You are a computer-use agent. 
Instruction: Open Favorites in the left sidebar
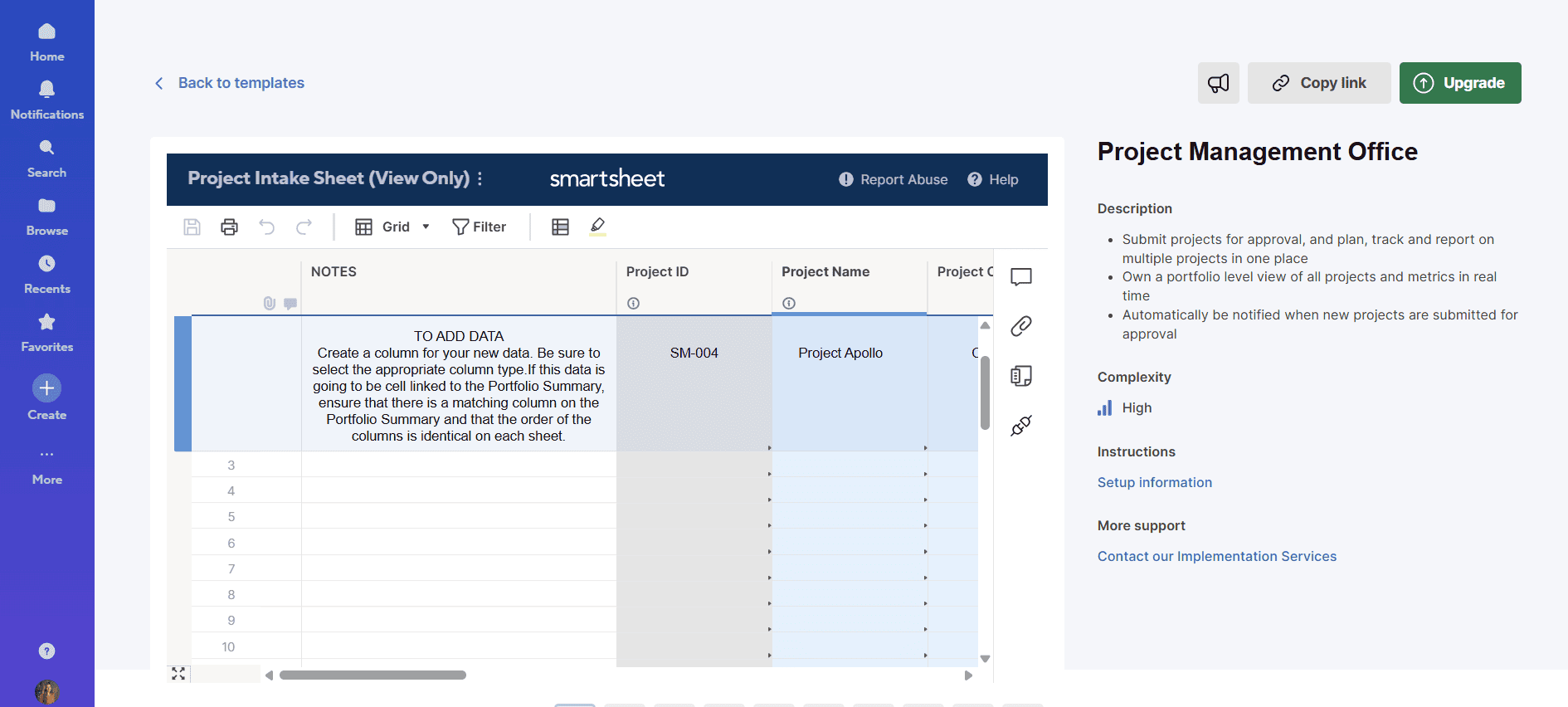46,332
